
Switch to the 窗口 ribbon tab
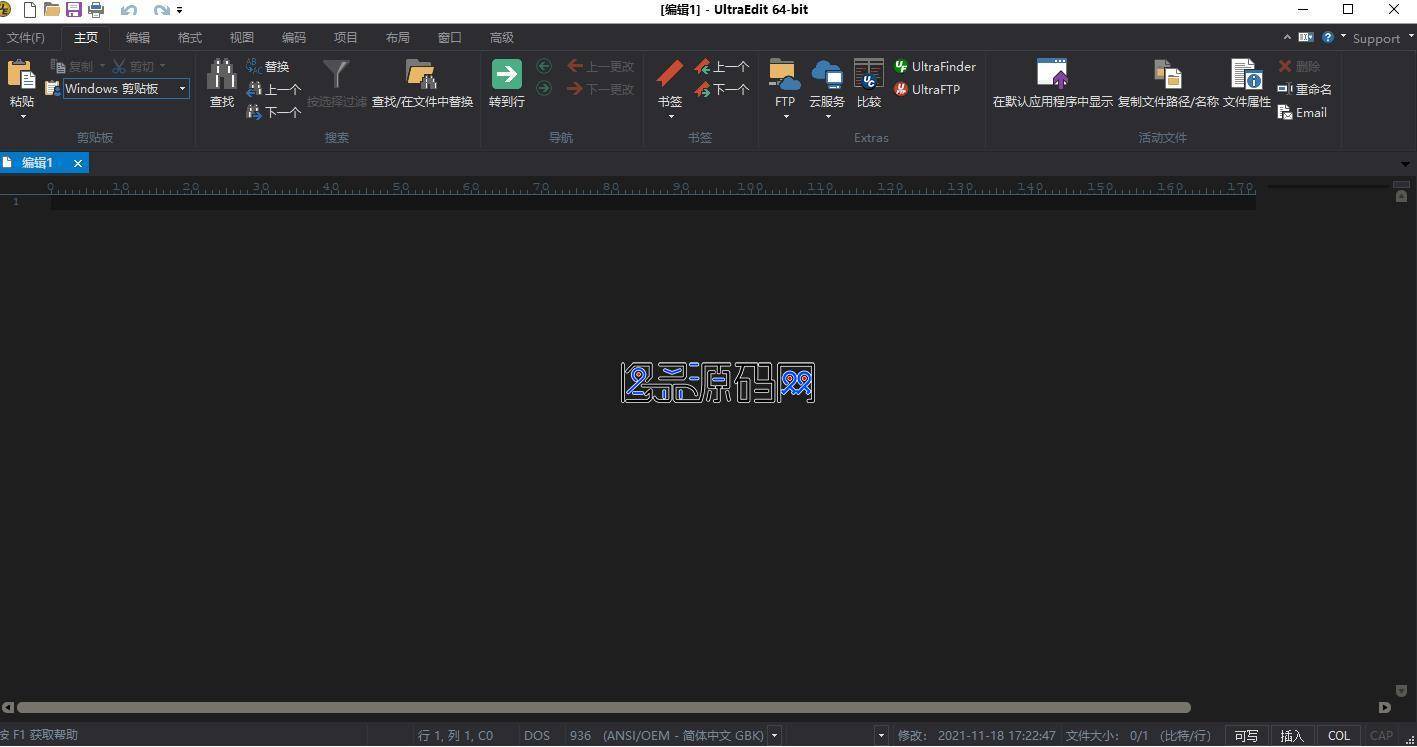[450, 37]
